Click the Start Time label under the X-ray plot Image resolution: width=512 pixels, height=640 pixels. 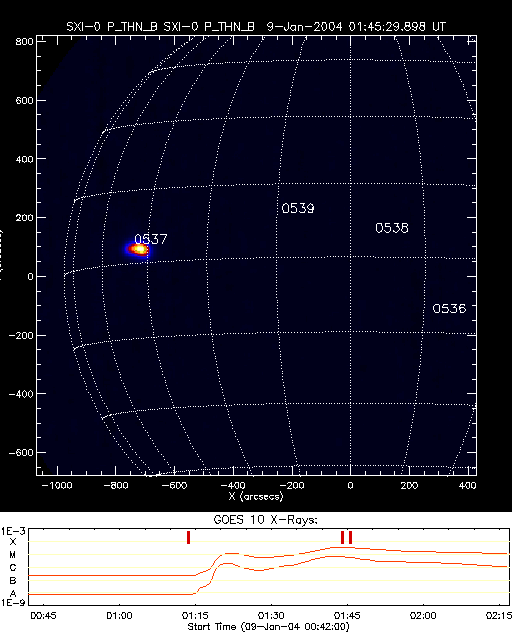(268, 627)
